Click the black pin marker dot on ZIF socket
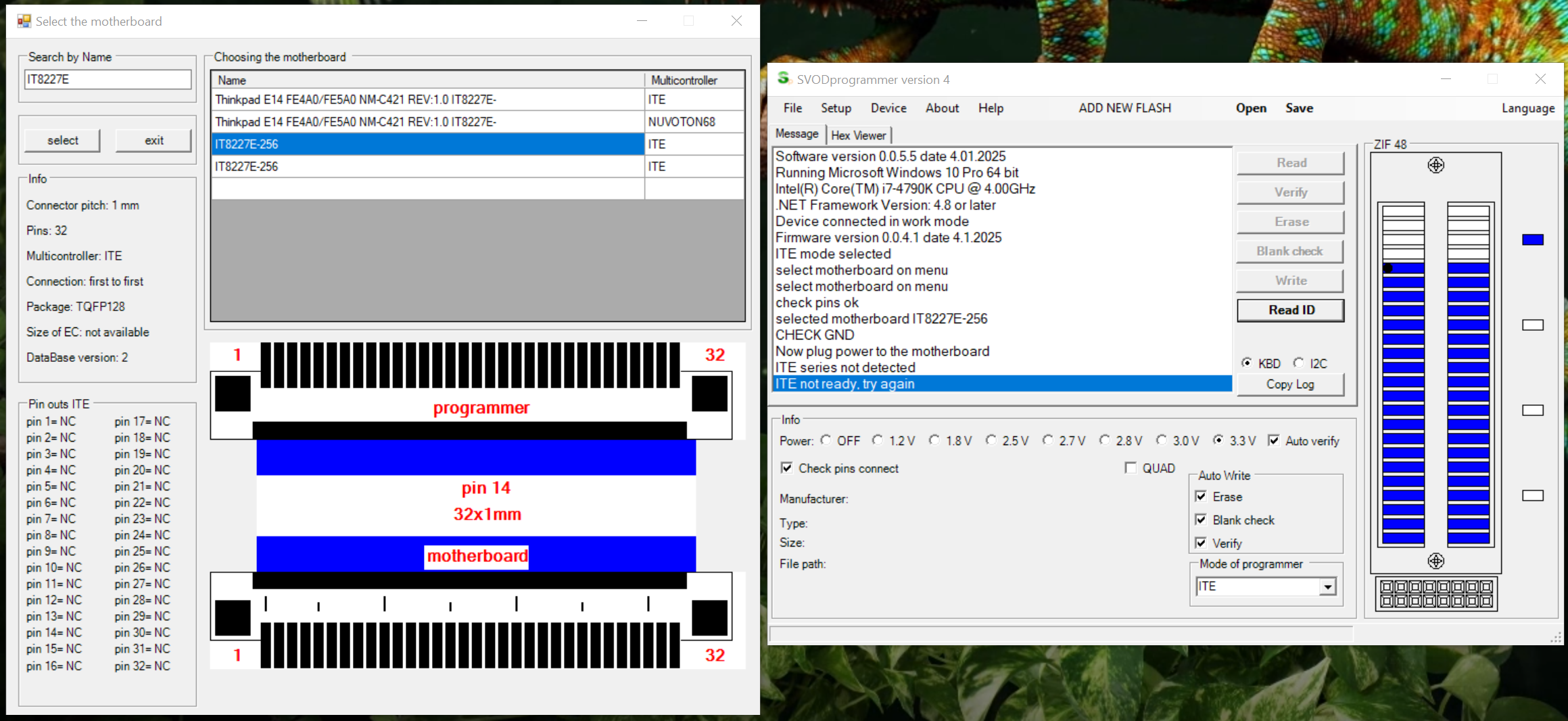1568x721 pixels. pos(1388,268)
